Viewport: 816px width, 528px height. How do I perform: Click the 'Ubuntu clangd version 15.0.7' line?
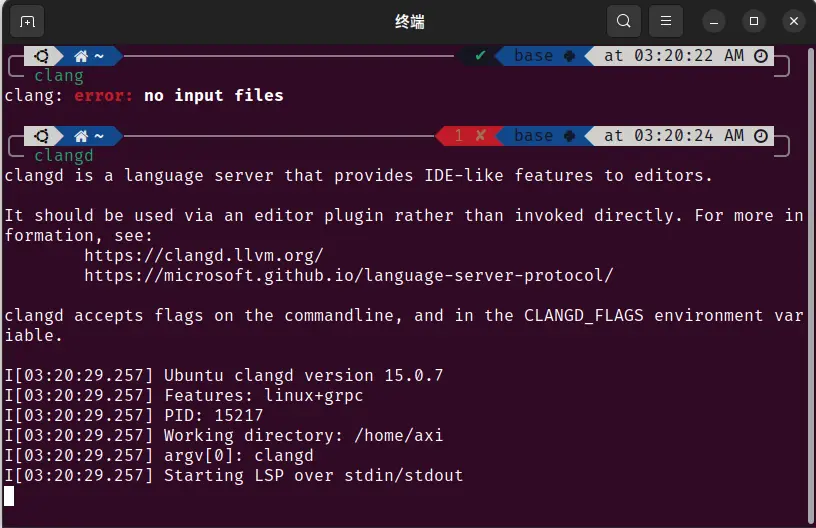[x=303, y=375]
